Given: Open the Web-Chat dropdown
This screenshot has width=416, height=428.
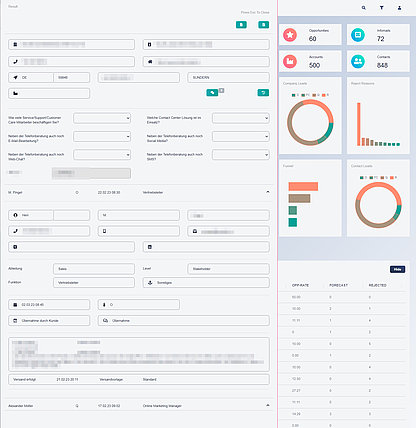Looking at the screenshot, I should (x=102, y=155).
